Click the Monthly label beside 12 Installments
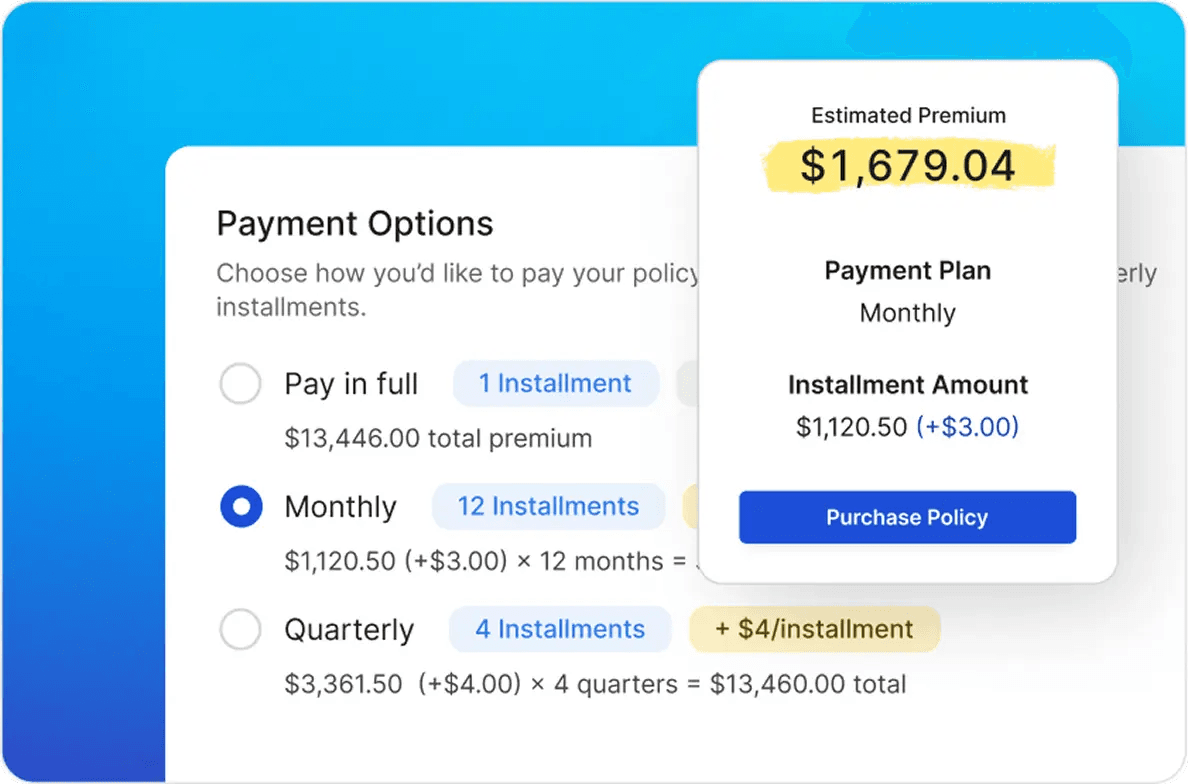Viewport: 1188px width, 784px height. tap(340, 507)
